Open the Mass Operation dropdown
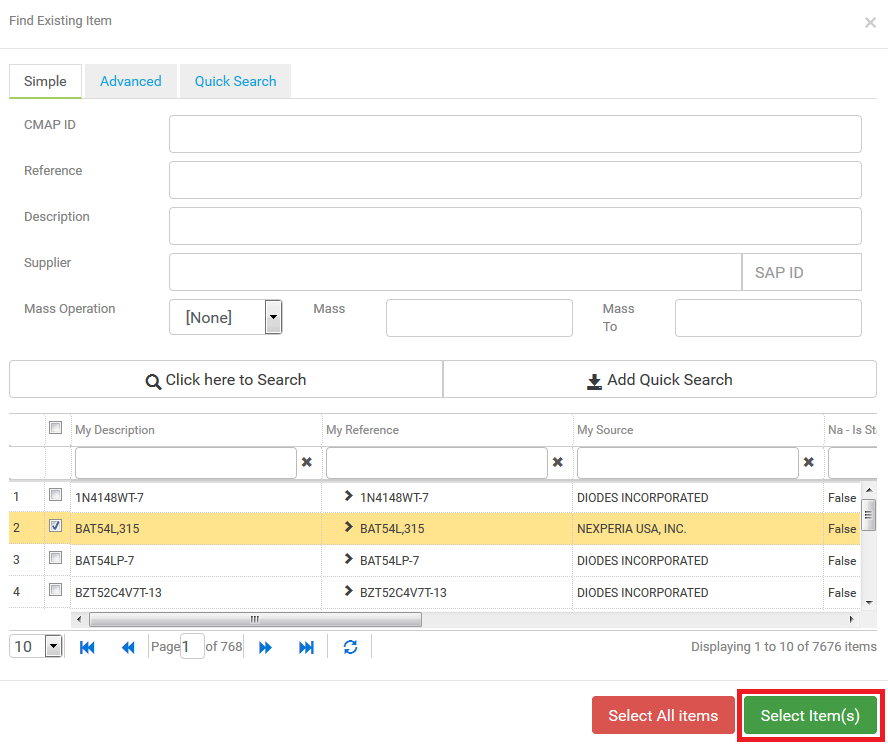888x746 pixels. [x=273, y=317]
